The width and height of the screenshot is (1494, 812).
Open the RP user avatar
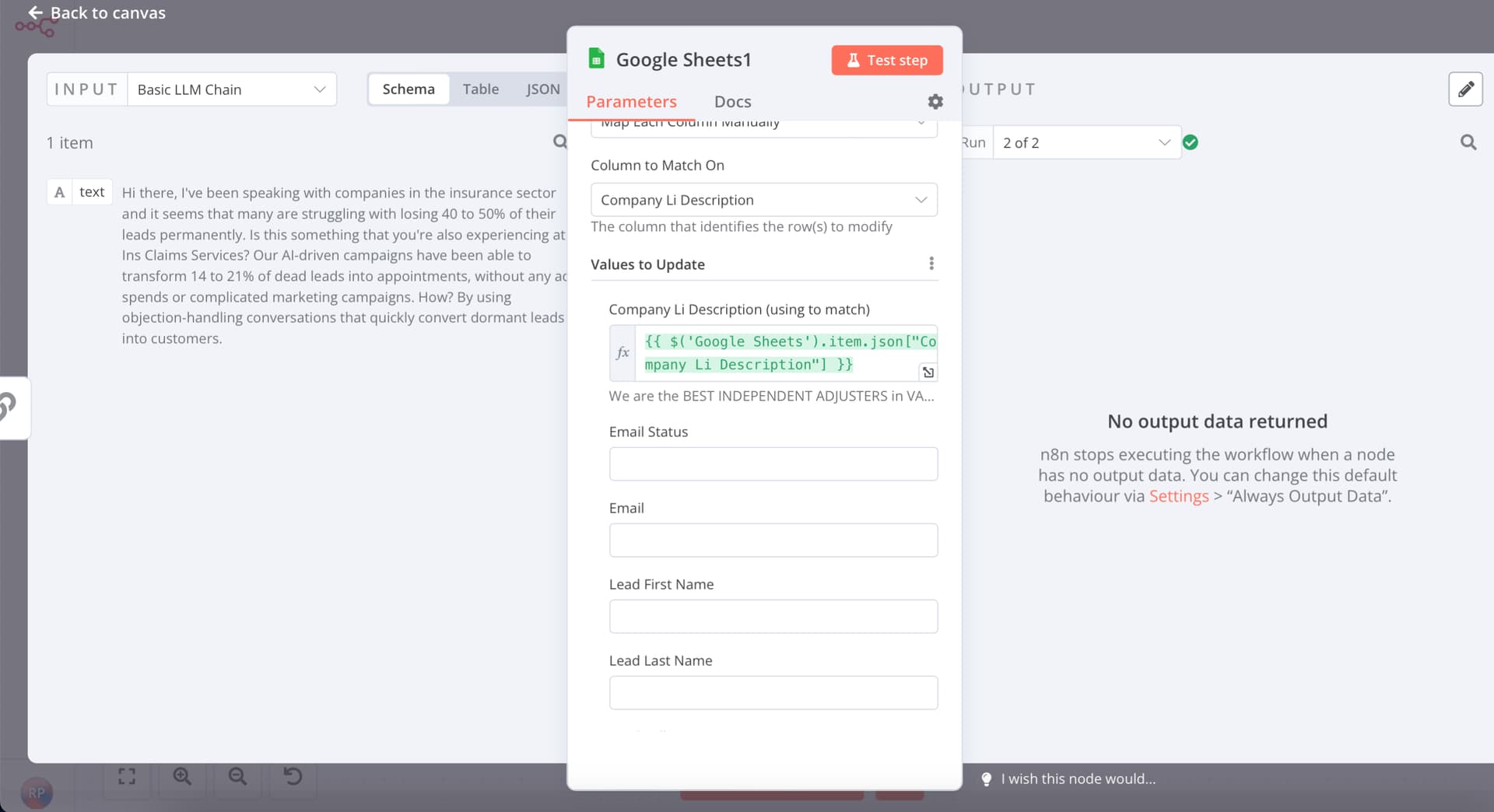(37, 793)
